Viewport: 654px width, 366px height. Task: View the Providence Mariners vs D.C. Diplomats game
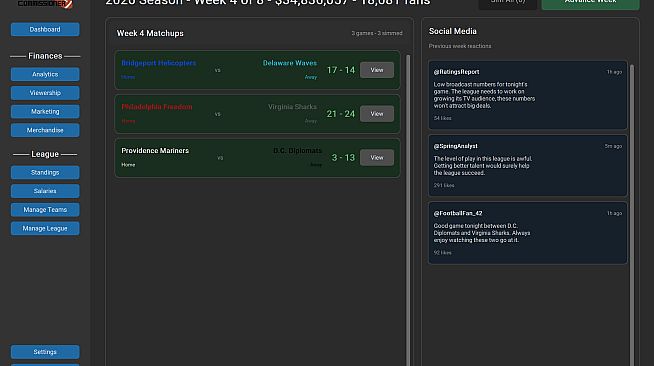(x=377, y=158)
